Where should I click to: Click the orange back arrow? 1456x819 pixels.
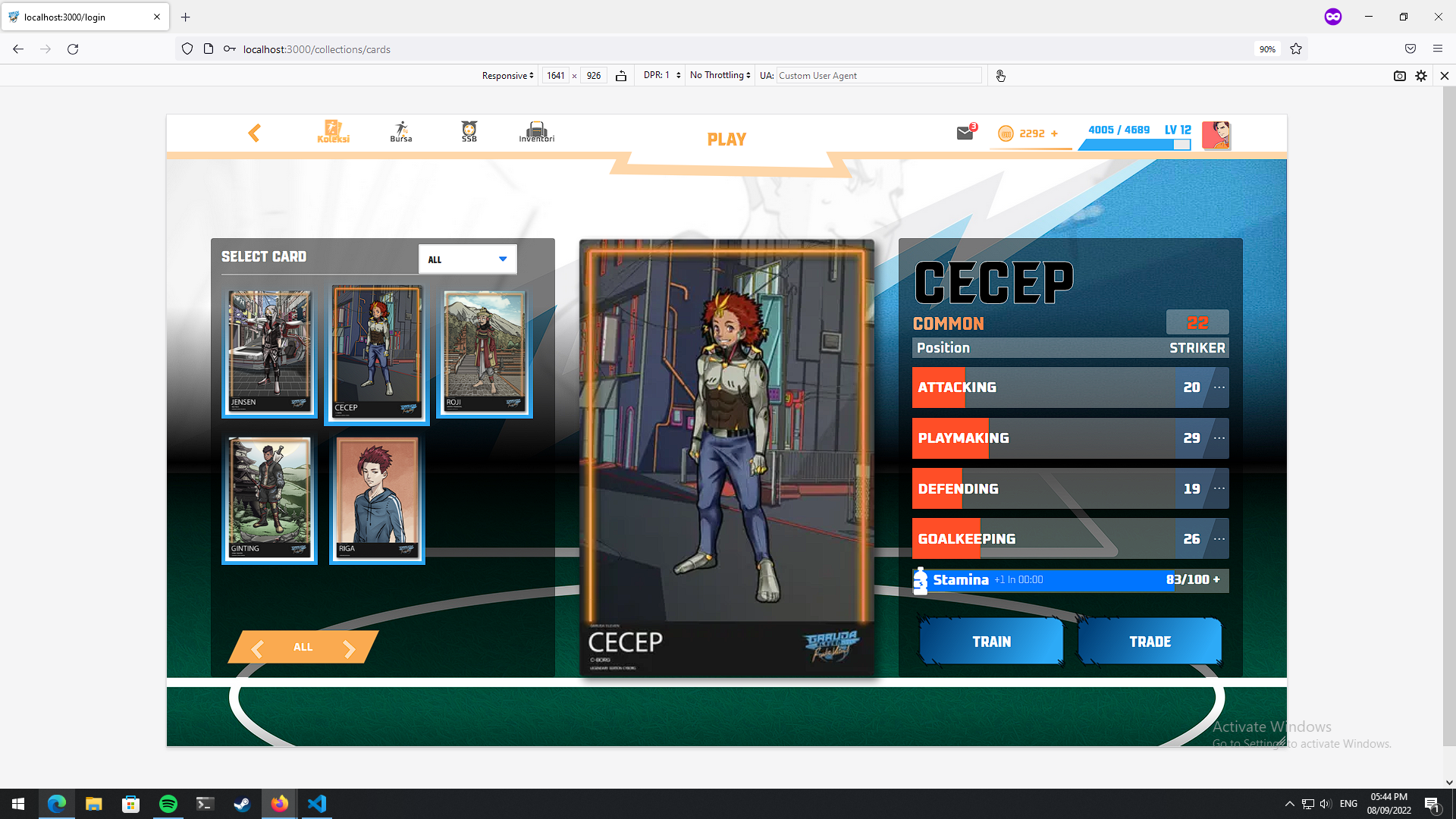click(254, 133)
